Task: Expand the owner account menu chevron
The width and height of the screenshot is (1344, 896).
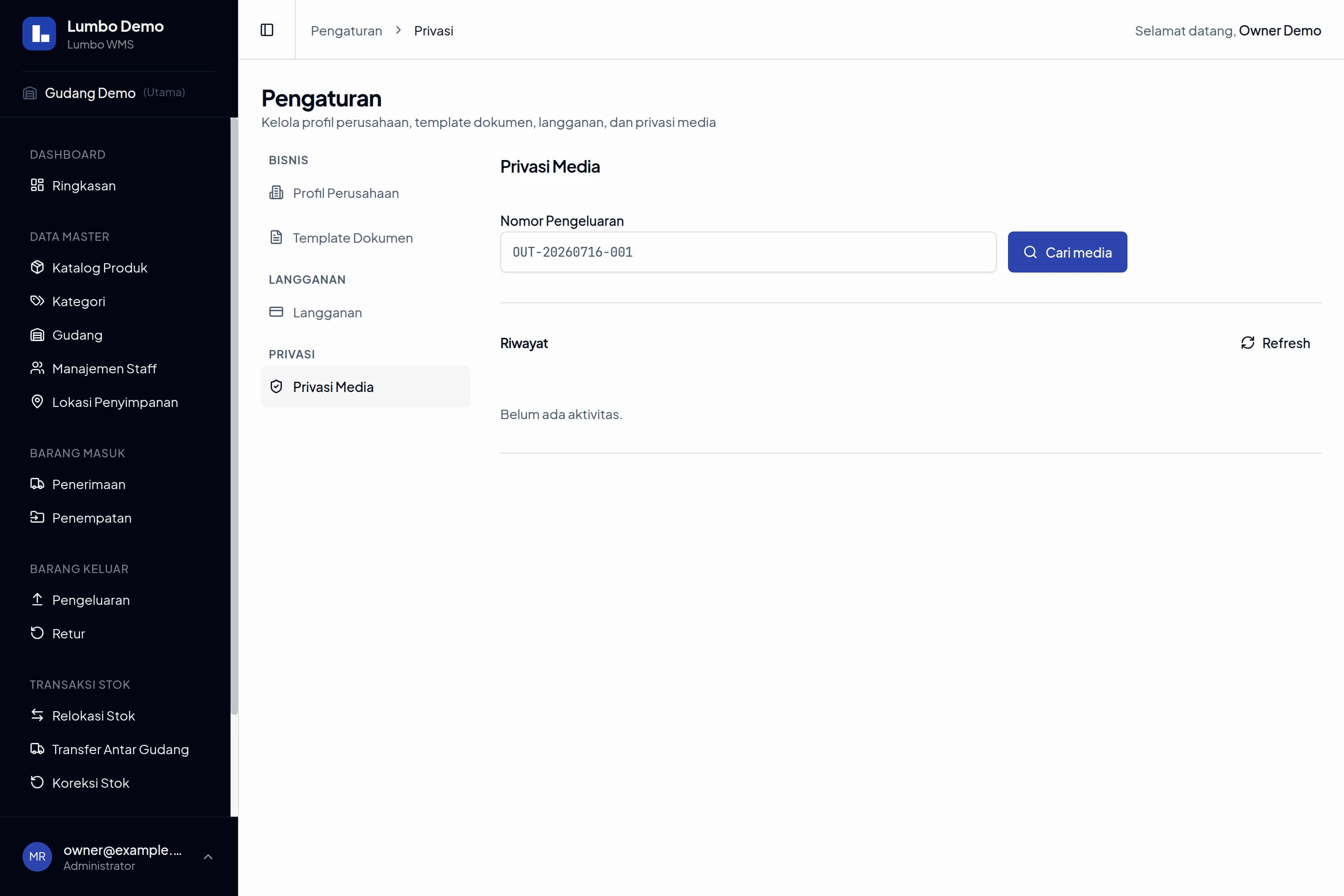Action: [x=208, y=857]
